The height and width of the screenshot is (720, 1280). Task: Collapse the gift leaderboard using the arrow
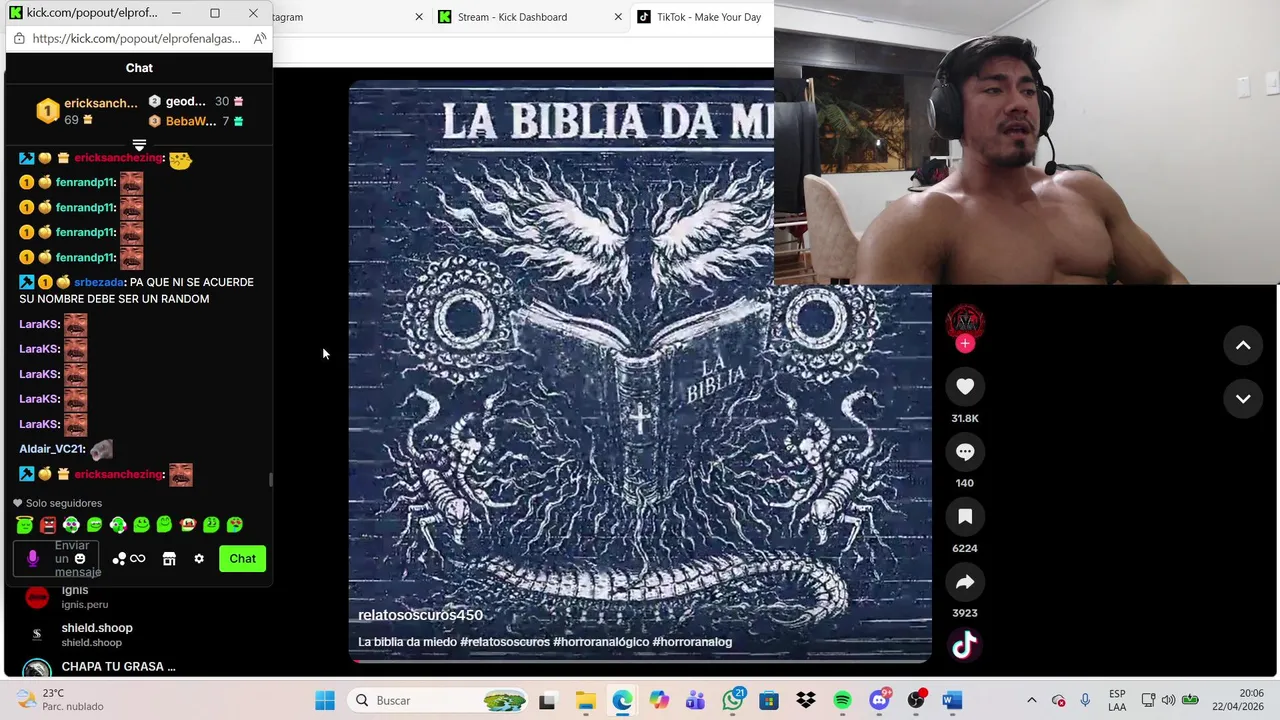[x=139, y=146]
